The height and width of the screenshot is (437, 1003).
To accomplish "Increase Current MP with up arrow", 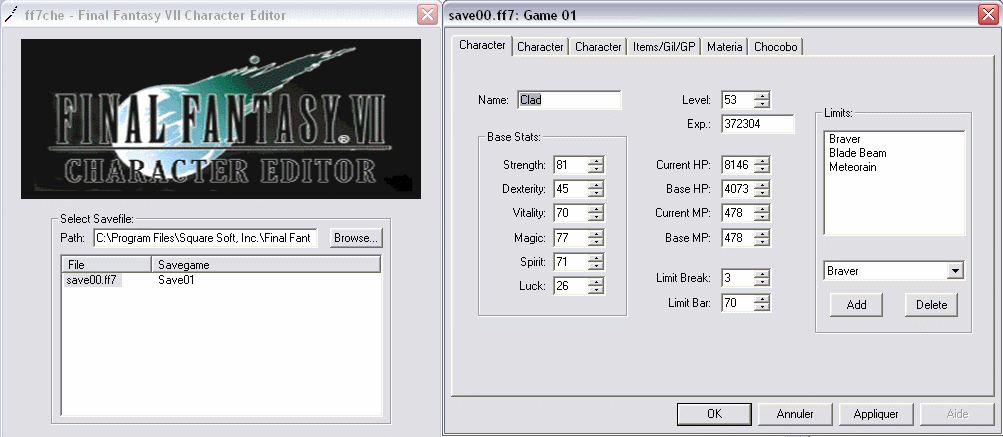I will [761, 209].
